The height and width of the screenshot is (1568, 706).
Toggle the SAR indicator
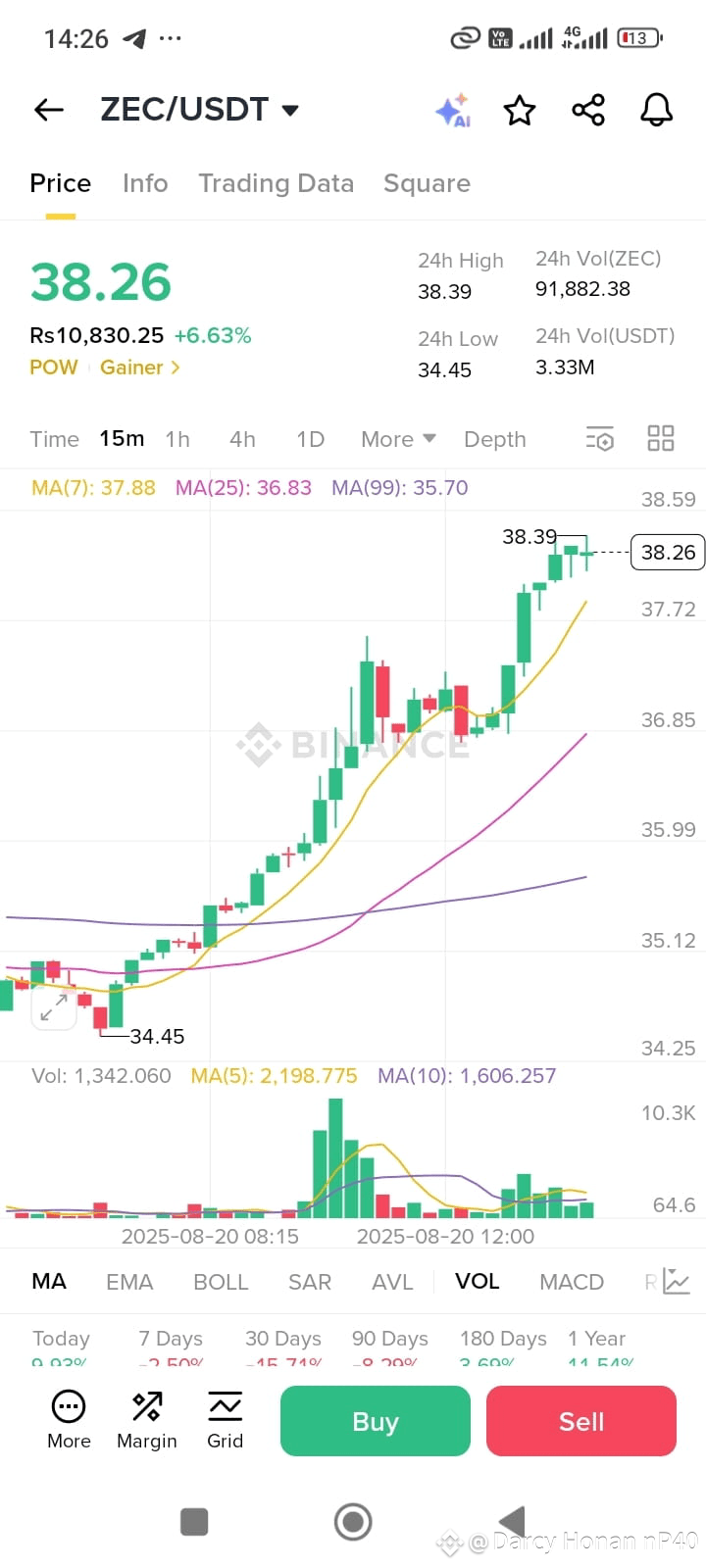(x=310, y=1282)
